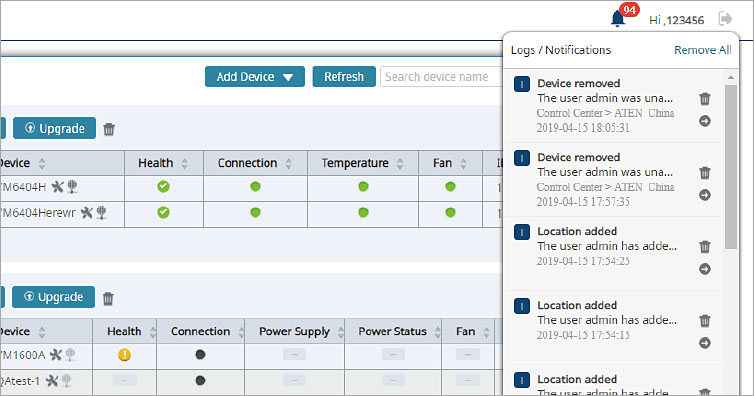Delete the Location added 17:54:25 notification
This screenshot has height=396, width=754.
[705, 247]
